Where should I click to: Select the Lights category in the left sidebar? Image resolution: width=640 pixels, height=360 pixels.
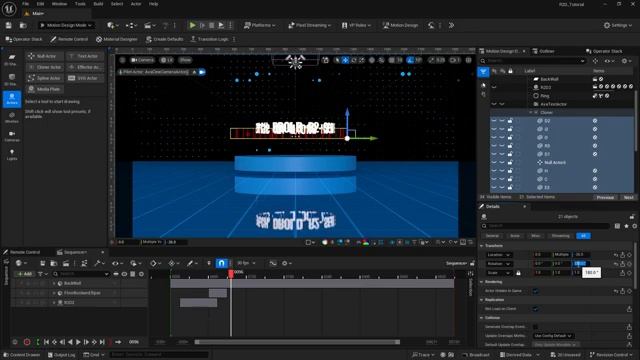[x=12, y=155]
